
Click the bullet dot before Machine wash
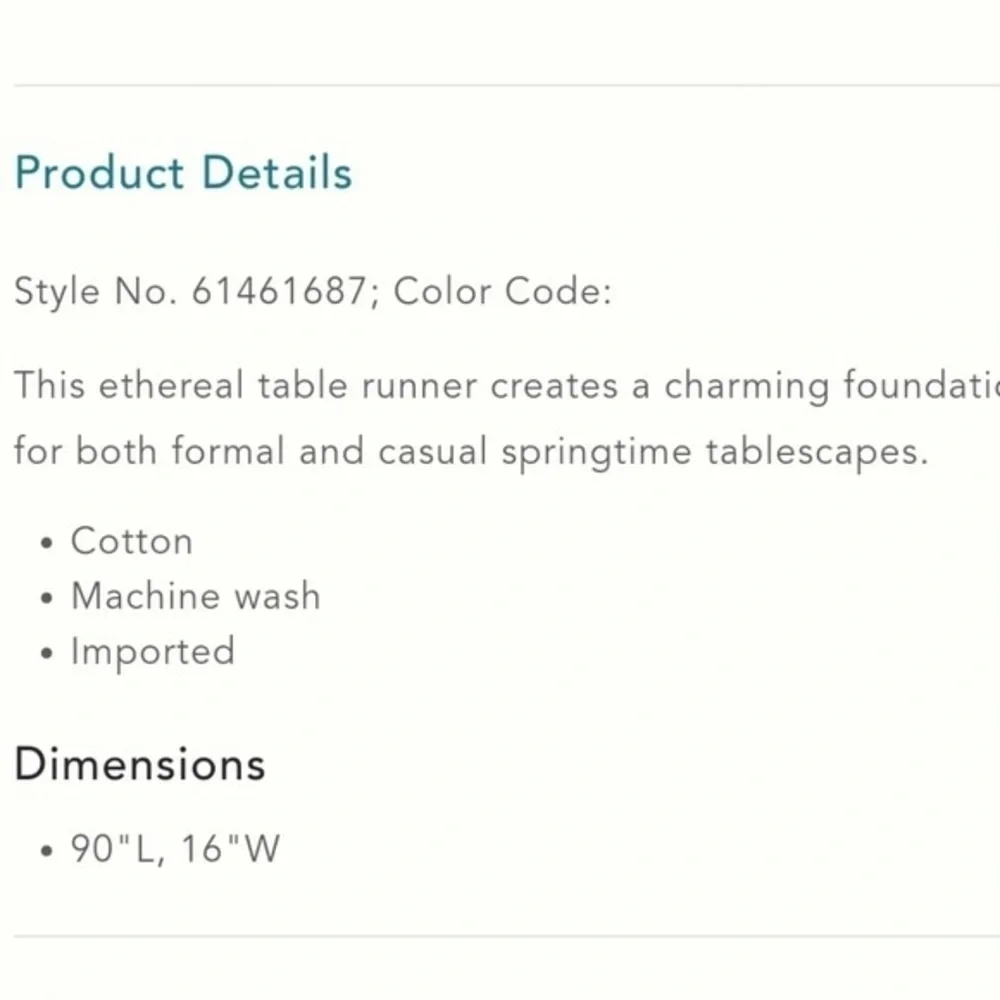point(46,598)
